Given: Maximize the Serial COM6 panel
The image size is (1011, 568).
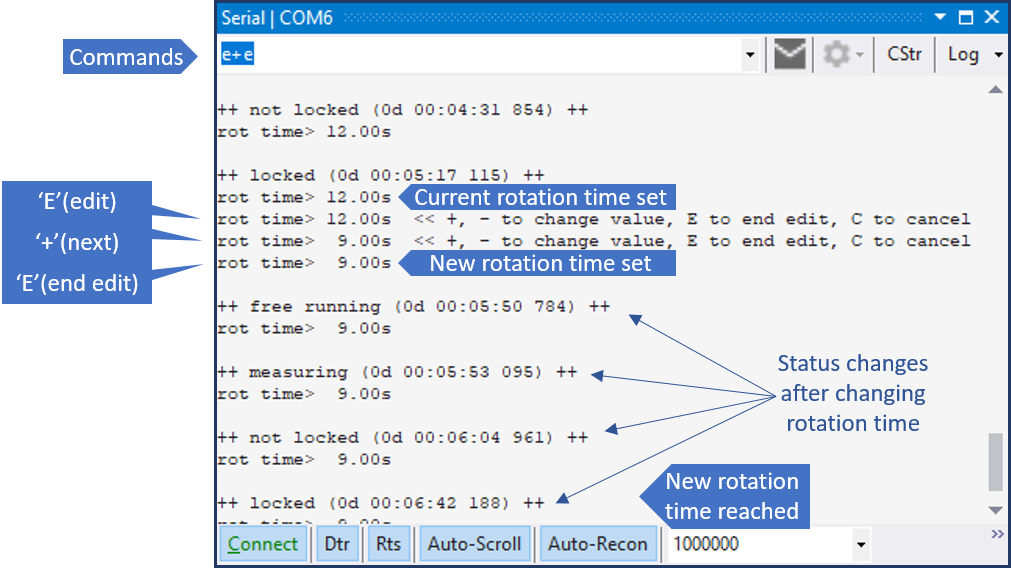Looking at the screenshot, I should tap(966, 17).
